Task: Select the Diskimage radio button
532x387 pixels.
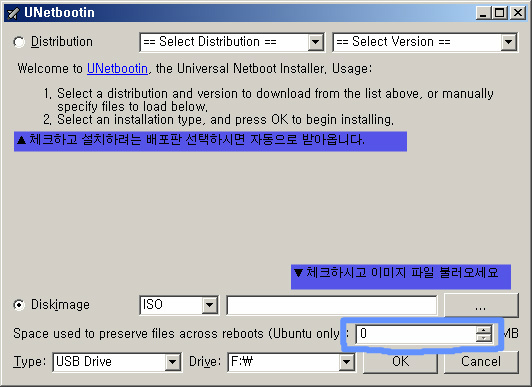Action: point(19,305)
